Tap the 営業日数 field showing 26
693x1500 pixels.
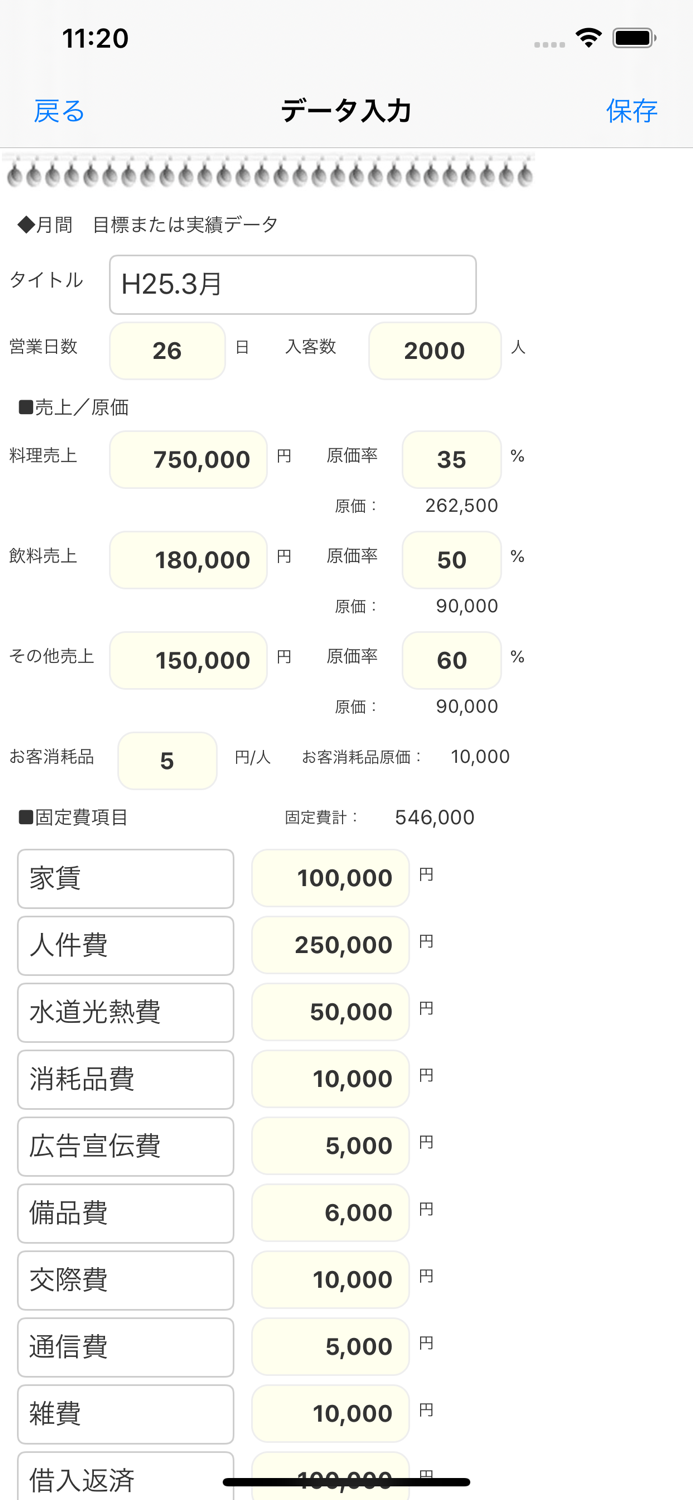click(167, 350)
